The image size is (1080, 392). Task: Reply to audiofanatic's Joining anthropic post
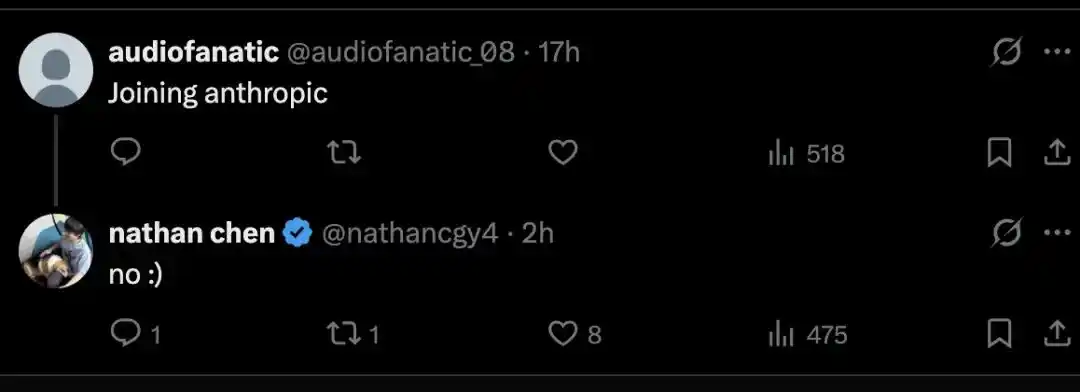(125, 152)
